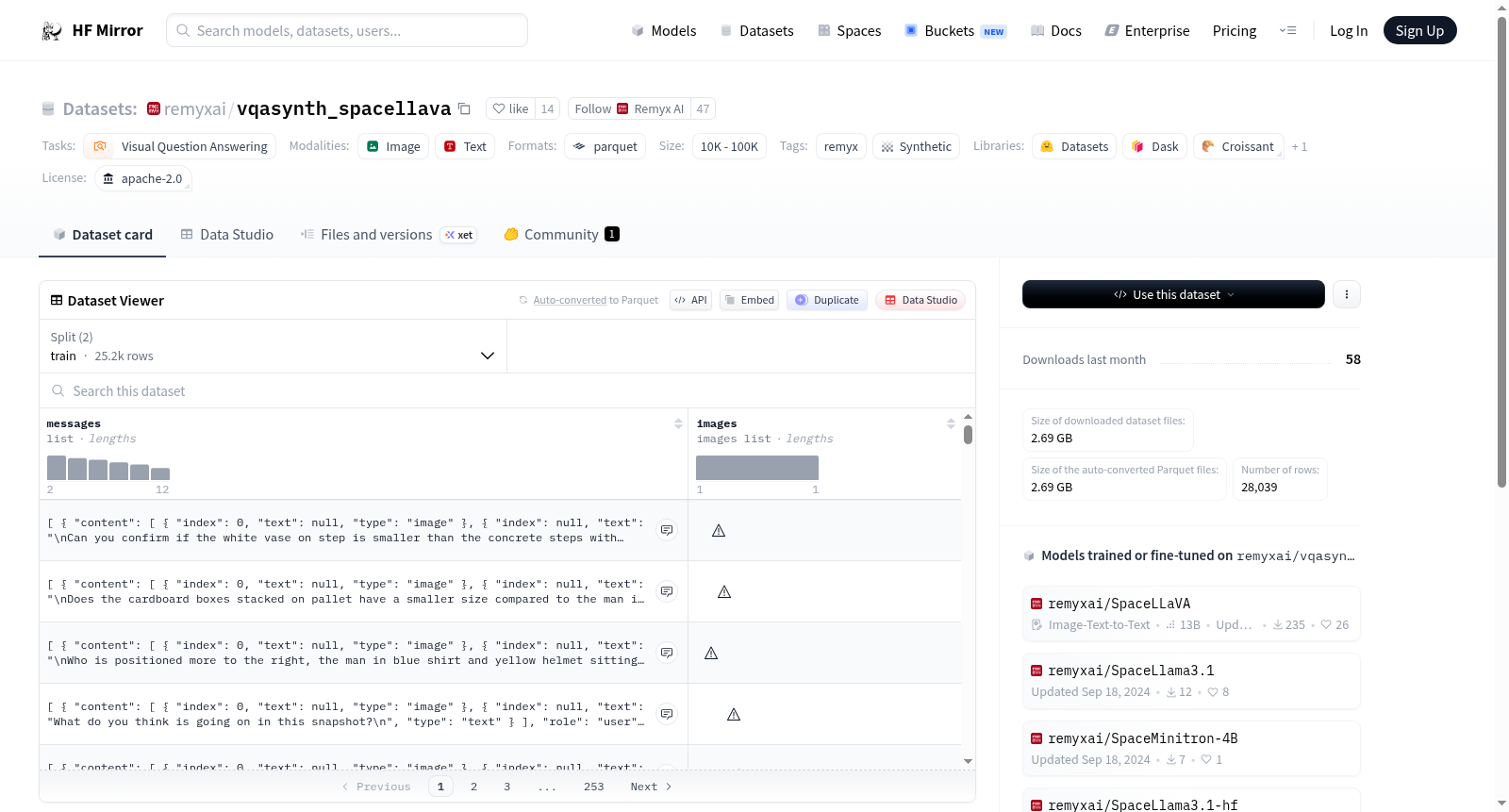Expand the Split train dropdown
Image resolution: width=1509 pixels, height=812 pixels.
pyautogui.click(x=273, y=346)
